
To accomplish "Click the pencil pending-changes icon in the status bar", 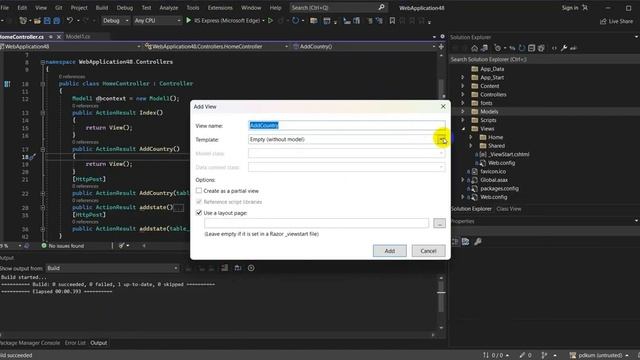I will pyautogui.click(x=522, y=355).
